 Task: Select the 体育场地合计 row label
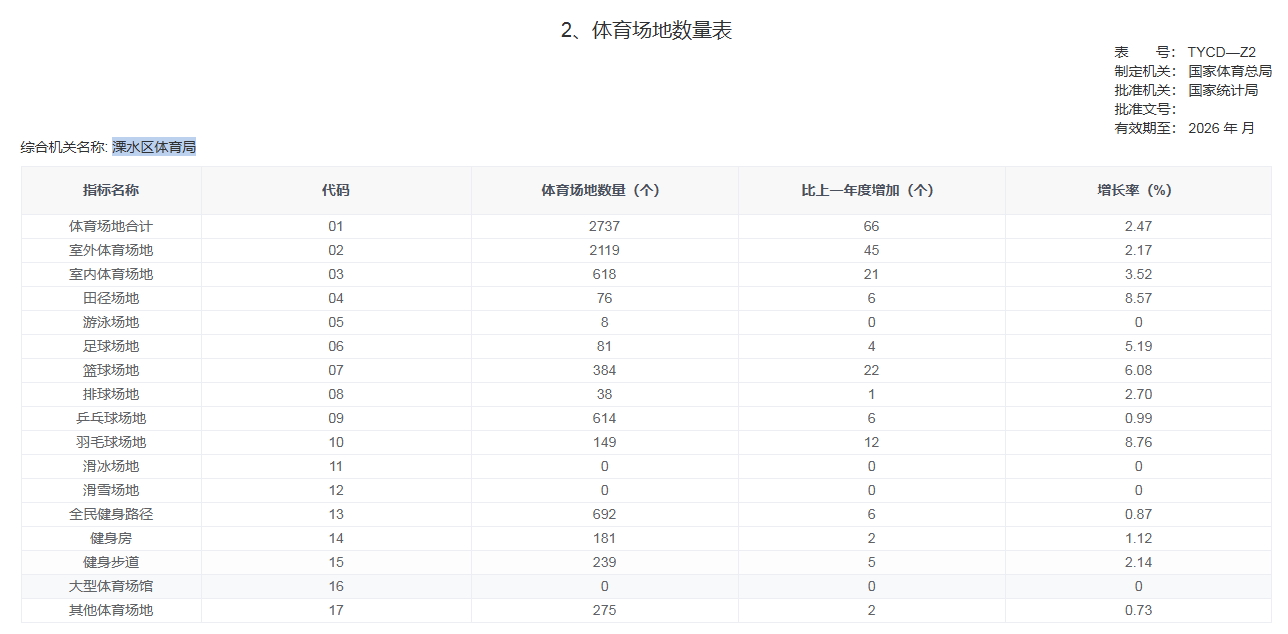click(111, 226)
